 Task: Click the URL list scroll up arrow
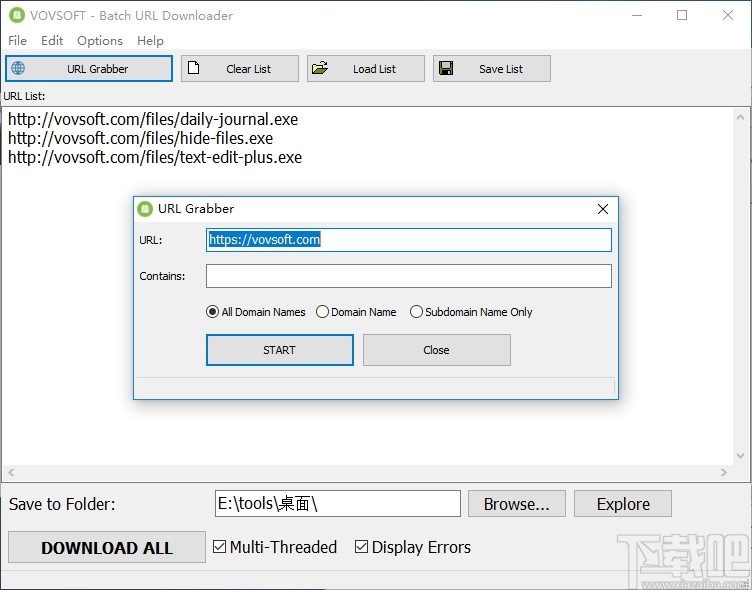coord(740,118)
